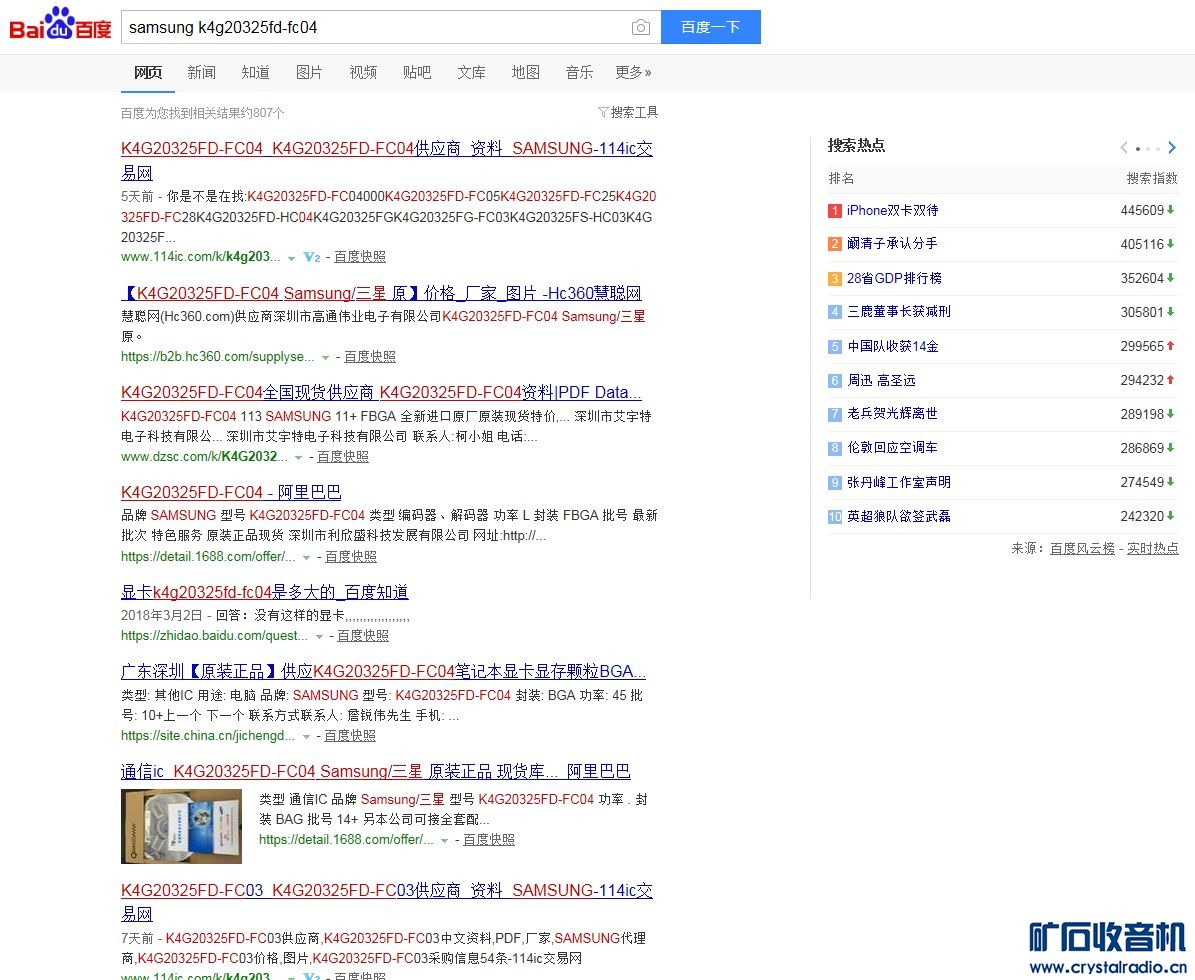
Task: Expand dropdown arrow after detail.1688.com below 阿里巴巴 result
Action: (306, 558)
